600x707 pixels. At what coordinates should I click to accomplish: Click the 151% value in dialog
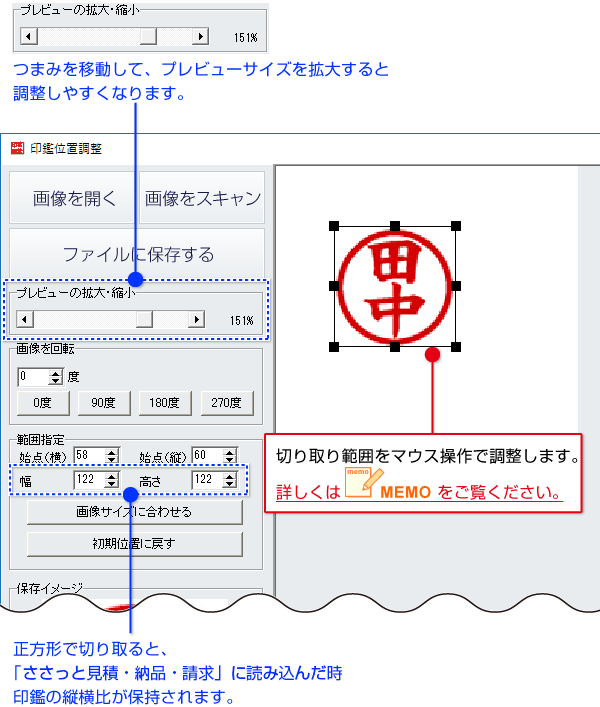point(242,321)
